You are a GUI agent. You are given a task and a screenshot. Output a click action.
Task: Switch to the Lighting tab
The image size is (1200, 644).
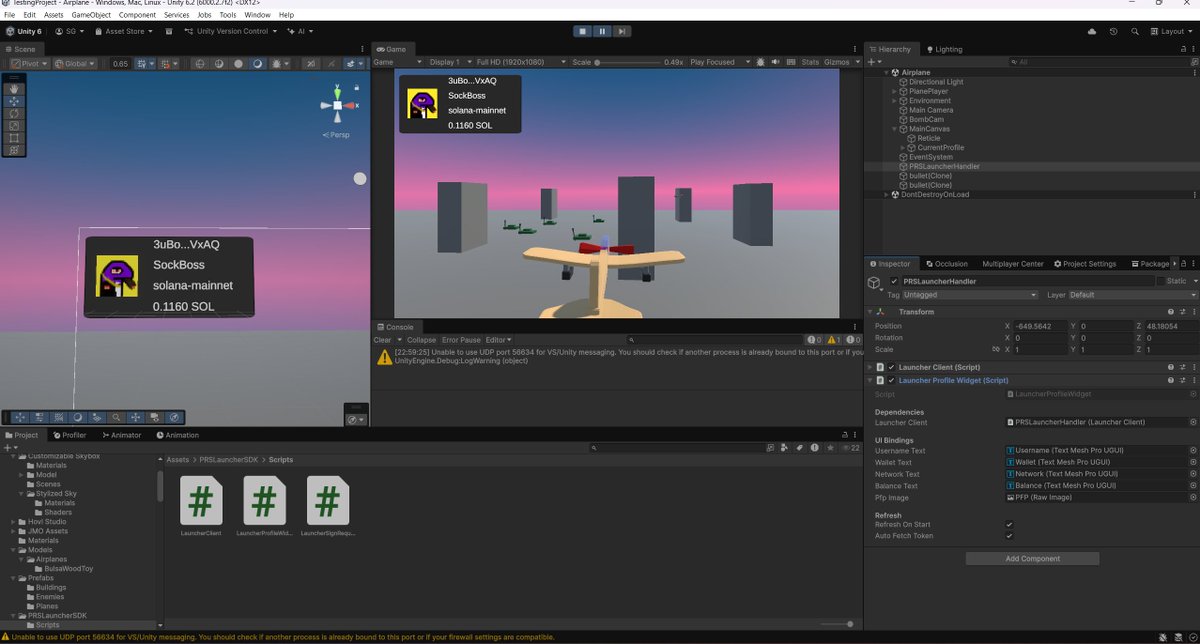click(x=944, y=49)
